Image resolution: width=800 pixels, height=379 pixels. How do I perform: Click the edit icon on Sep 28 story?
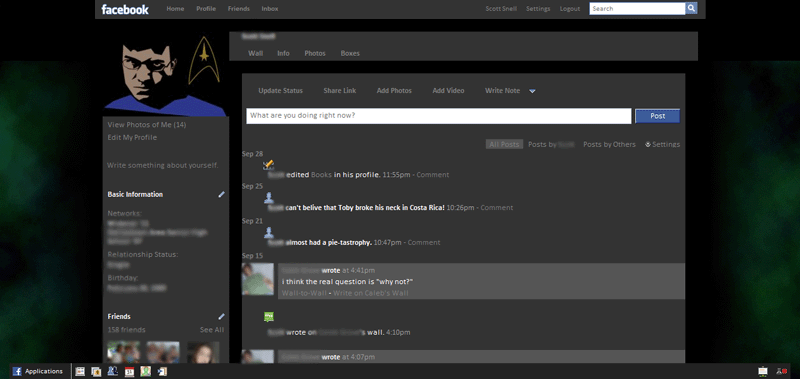(x=268, y=164)
